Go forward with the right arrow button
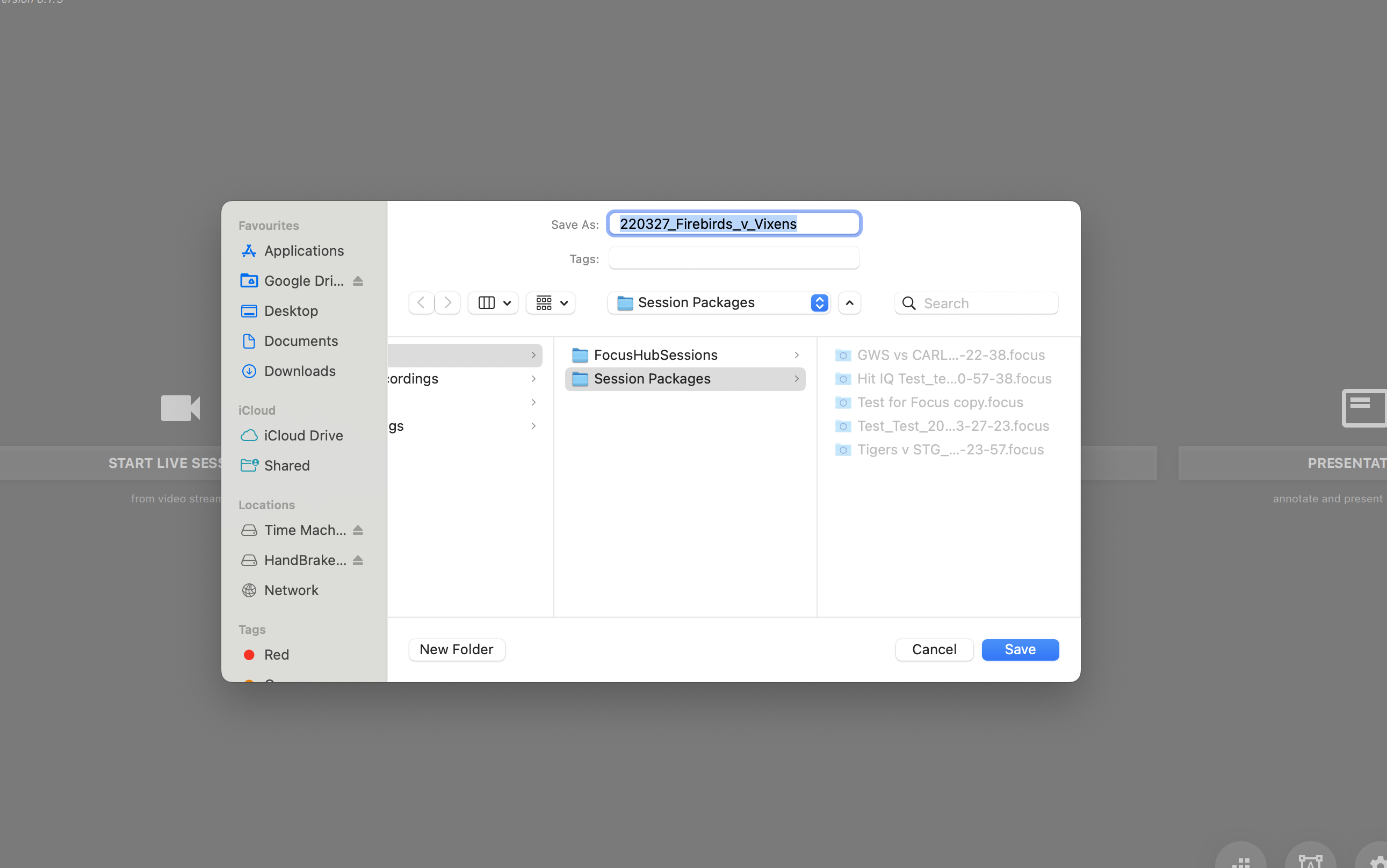Screen dimensions: 1387x868 tap(447, 302)
